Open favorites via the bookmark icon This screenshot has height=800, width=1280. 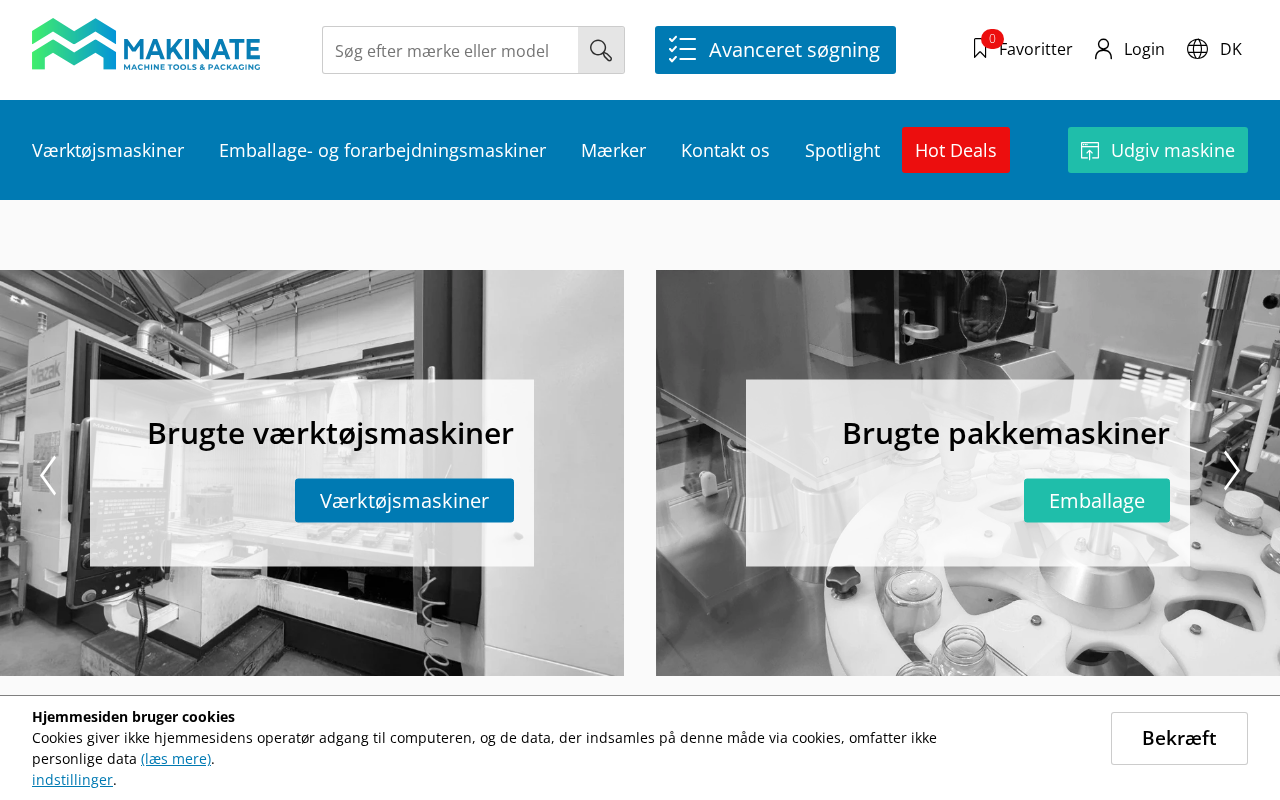[980, 48]
